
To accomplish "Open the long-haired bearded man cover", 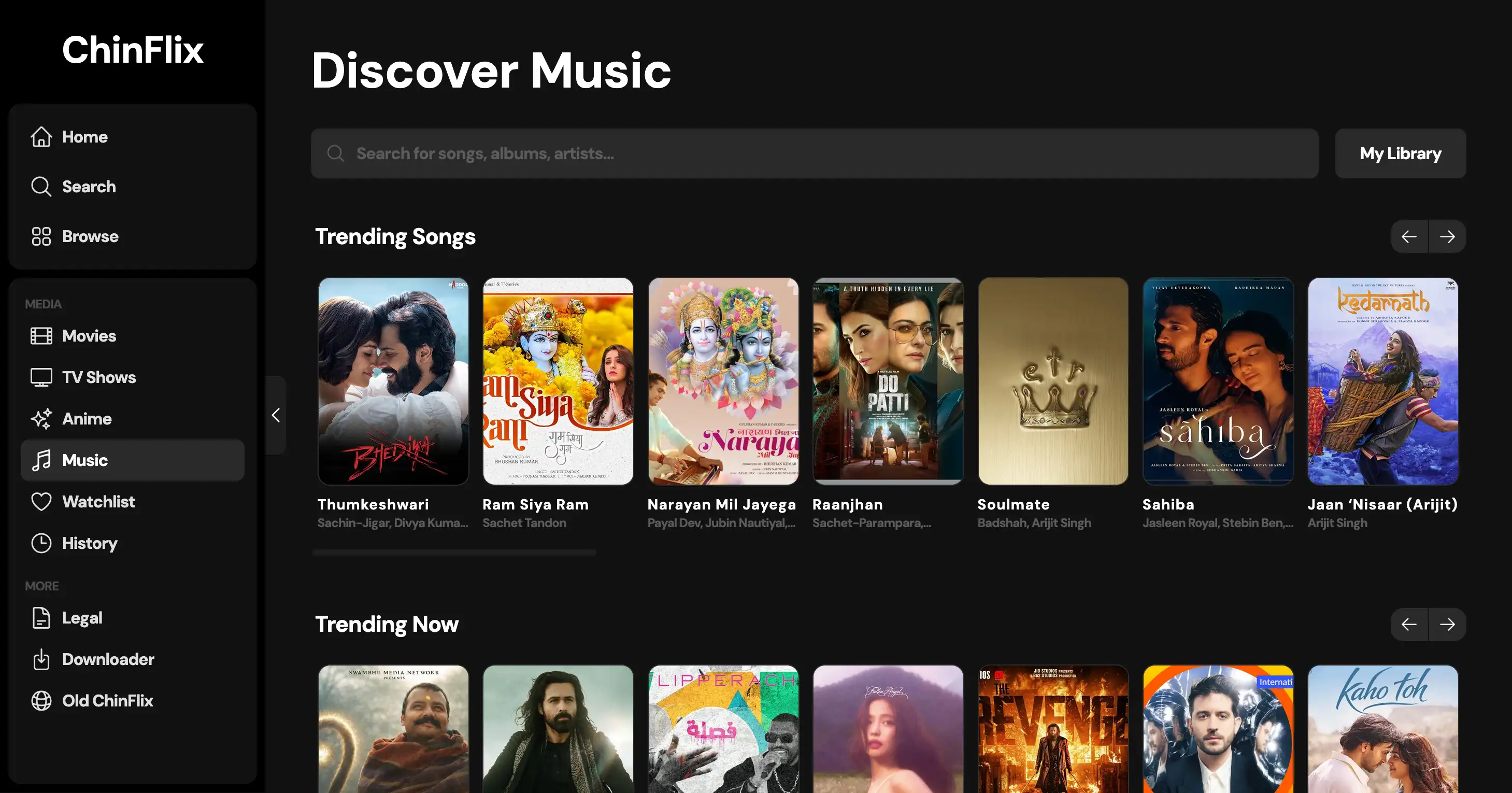I will click(558, 729).
